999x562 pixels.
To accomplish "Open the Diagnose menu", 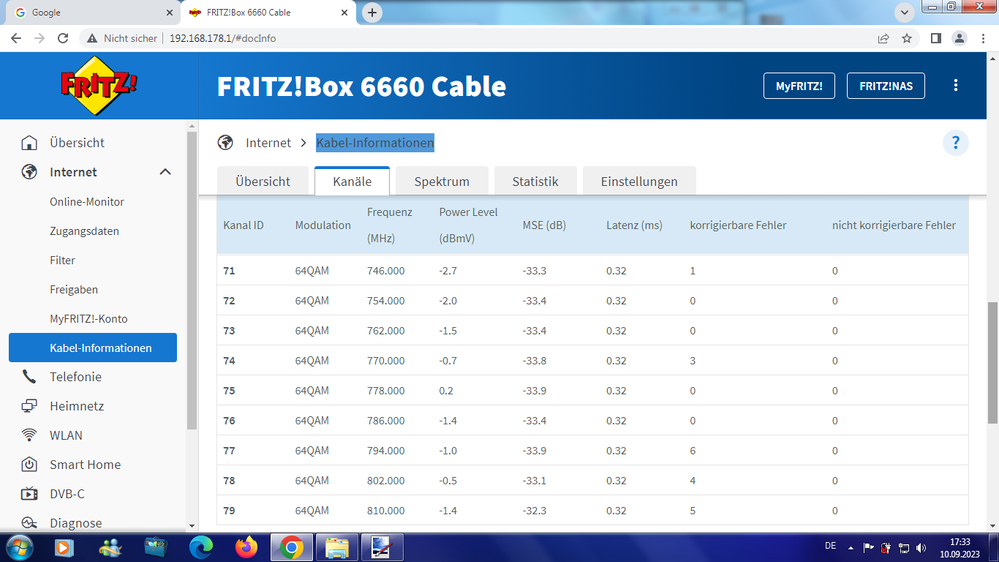I will [75, 523].
